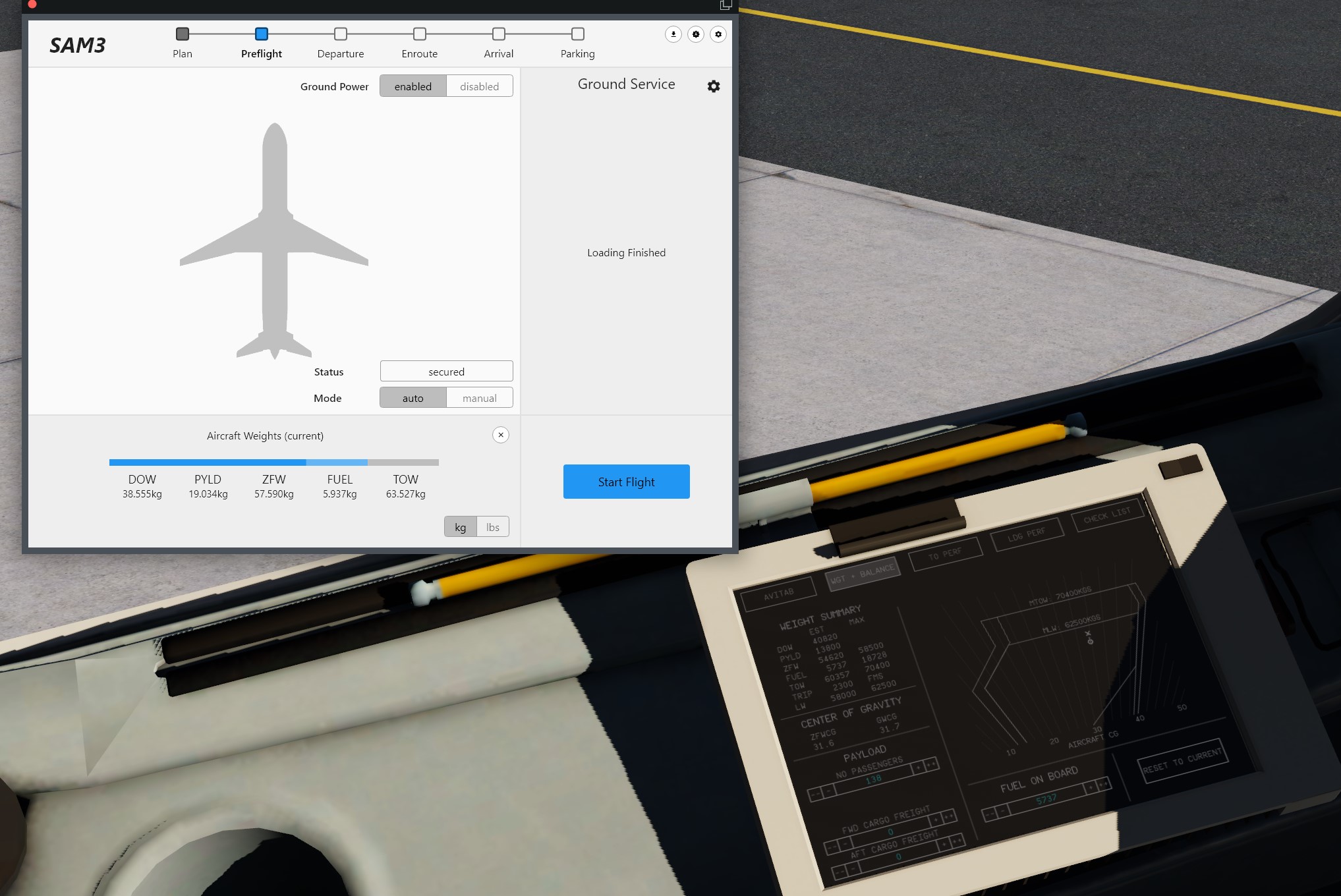Switch Mode to auto
Viewport: 1341px width, 896px height.
click(413, 398)
